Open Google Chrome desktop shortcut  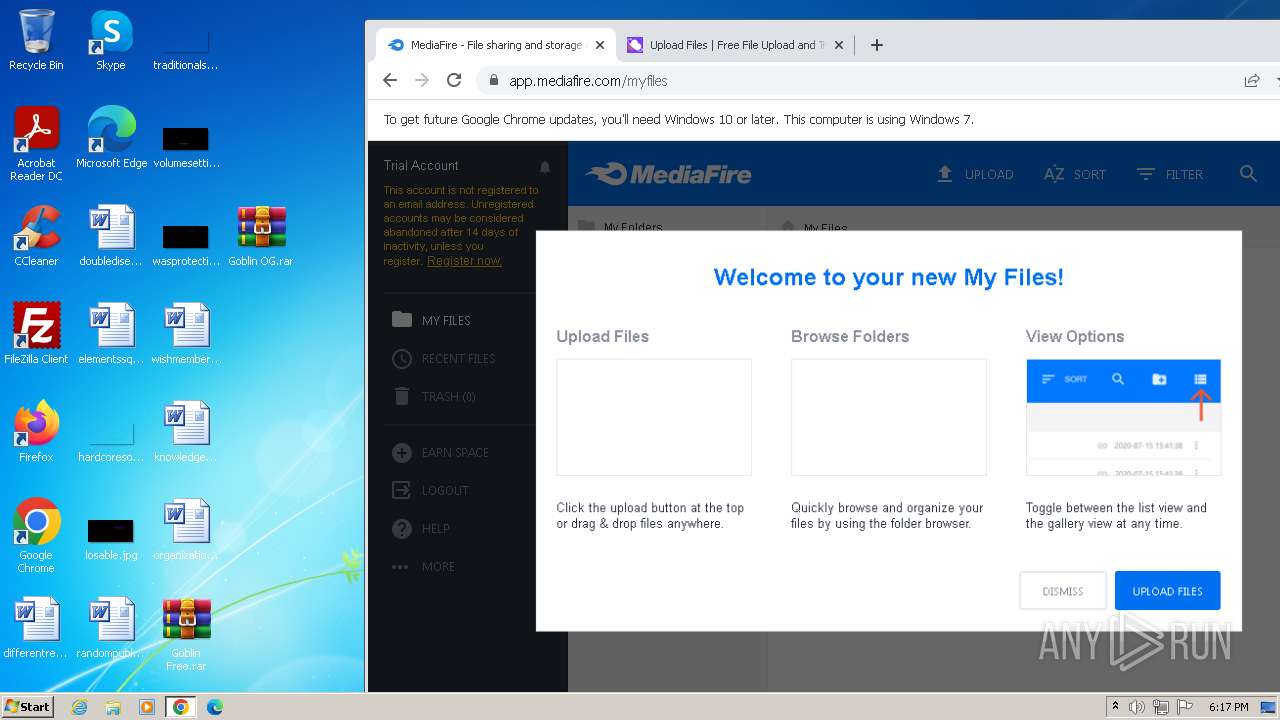[36, 536]
